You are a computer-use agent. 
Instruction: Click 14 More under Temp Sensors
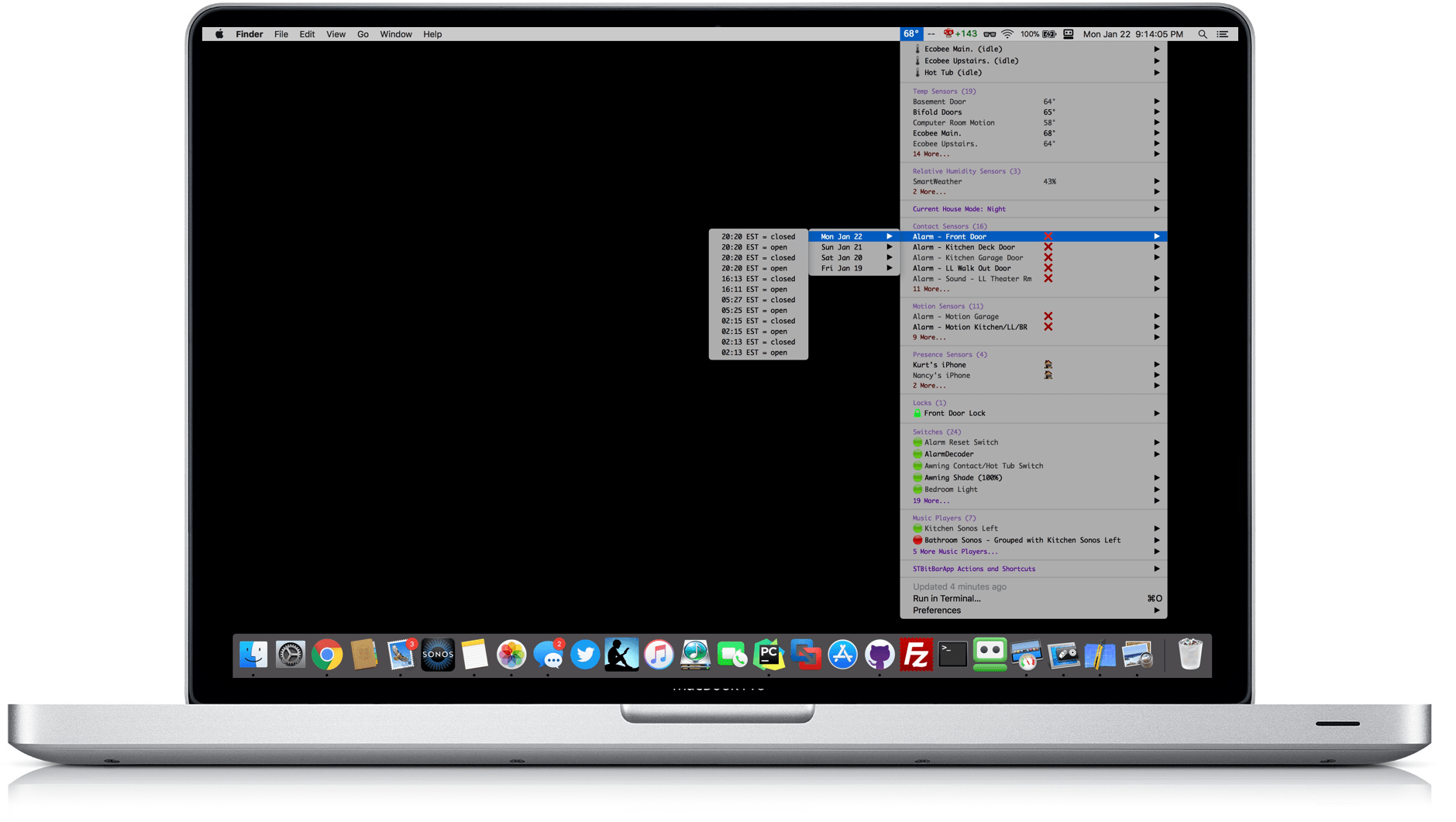[930, 153]
